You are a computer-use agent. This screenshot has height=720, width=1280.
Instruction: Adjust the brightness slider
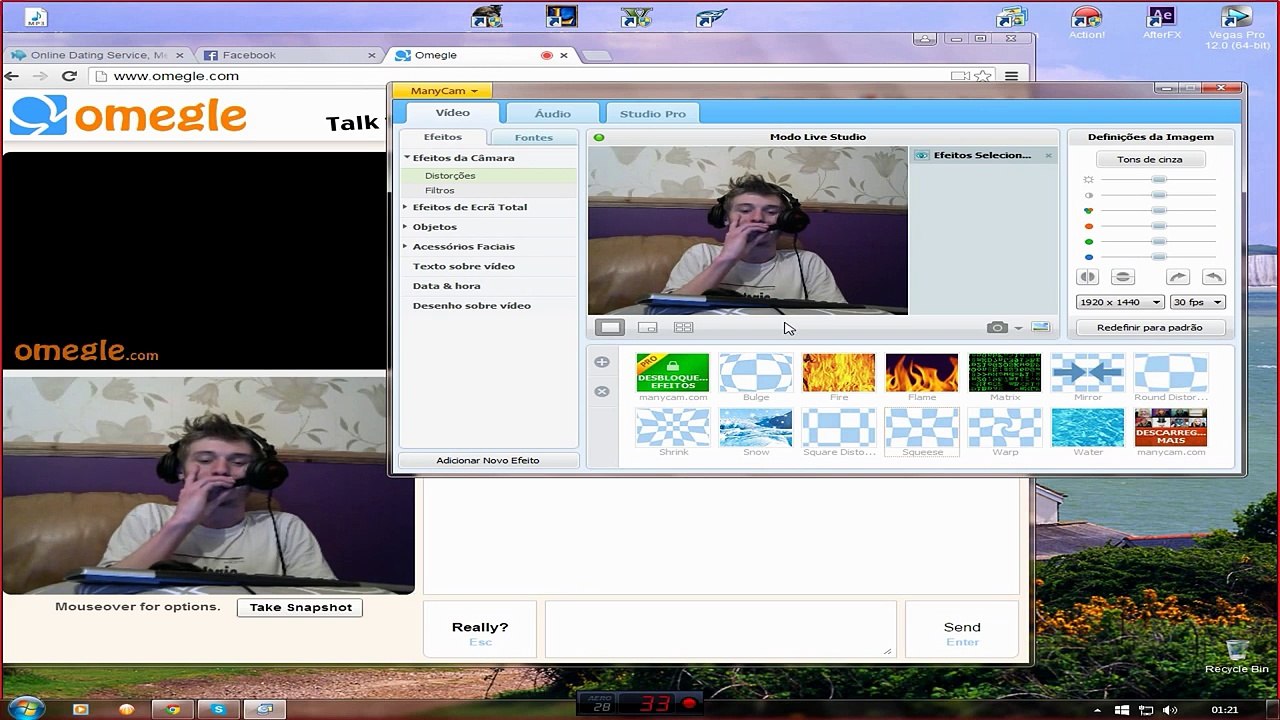click(1158, 179)
